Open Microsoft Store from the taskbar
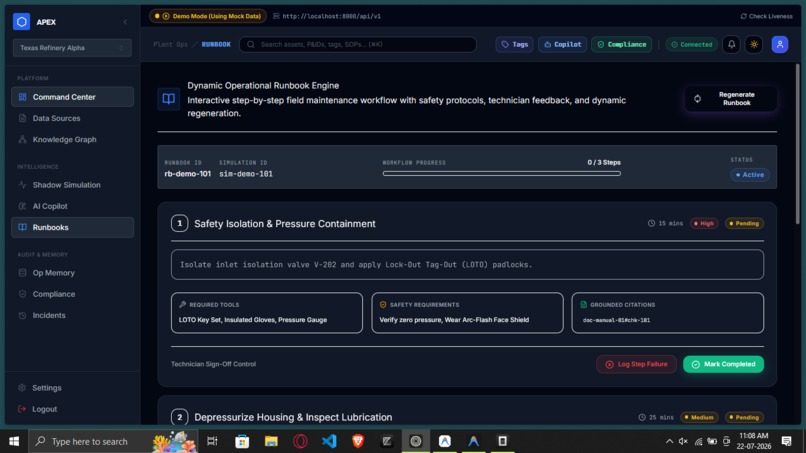806x453 pixels. 242,441
